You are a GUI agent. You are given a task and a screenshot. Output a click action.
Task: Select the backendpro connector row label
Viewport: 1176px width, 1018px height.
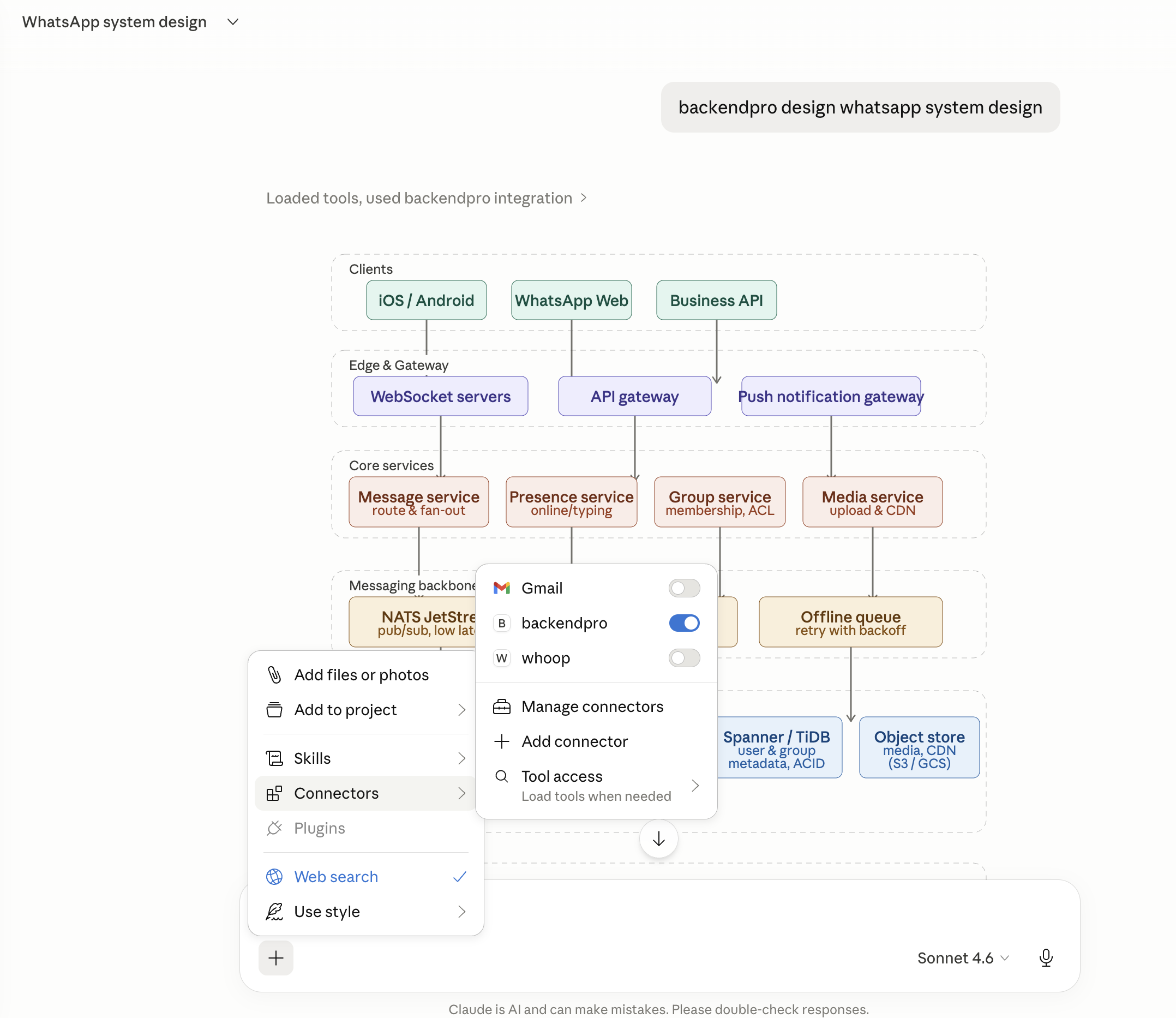pyautogui.click(x=564, y=623)
